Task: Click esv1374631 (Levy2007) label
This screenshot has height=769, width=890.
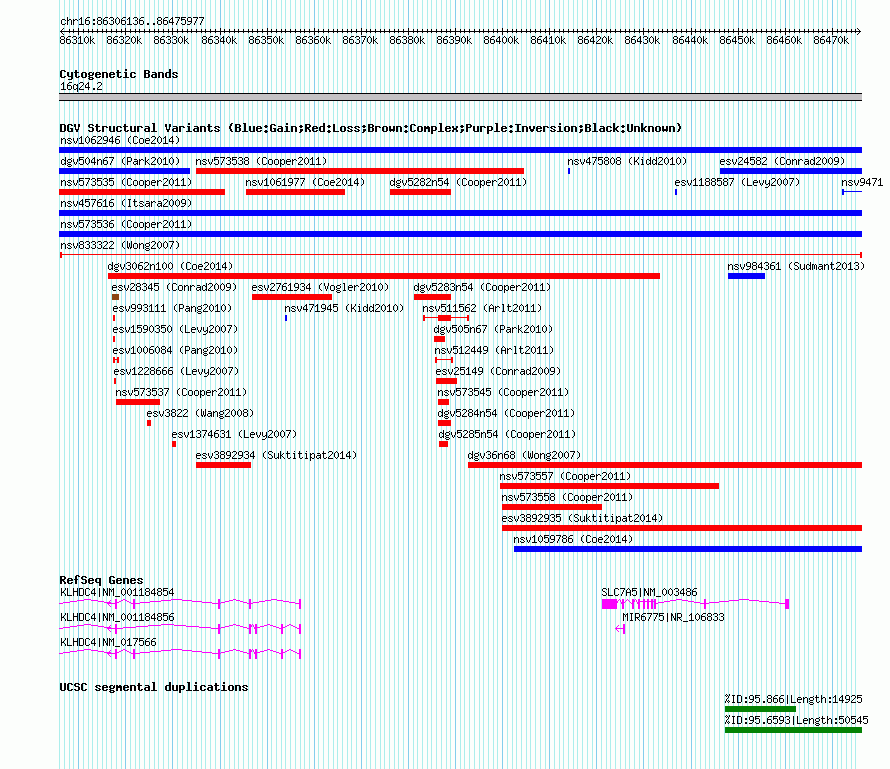Action: click(234, 434)
